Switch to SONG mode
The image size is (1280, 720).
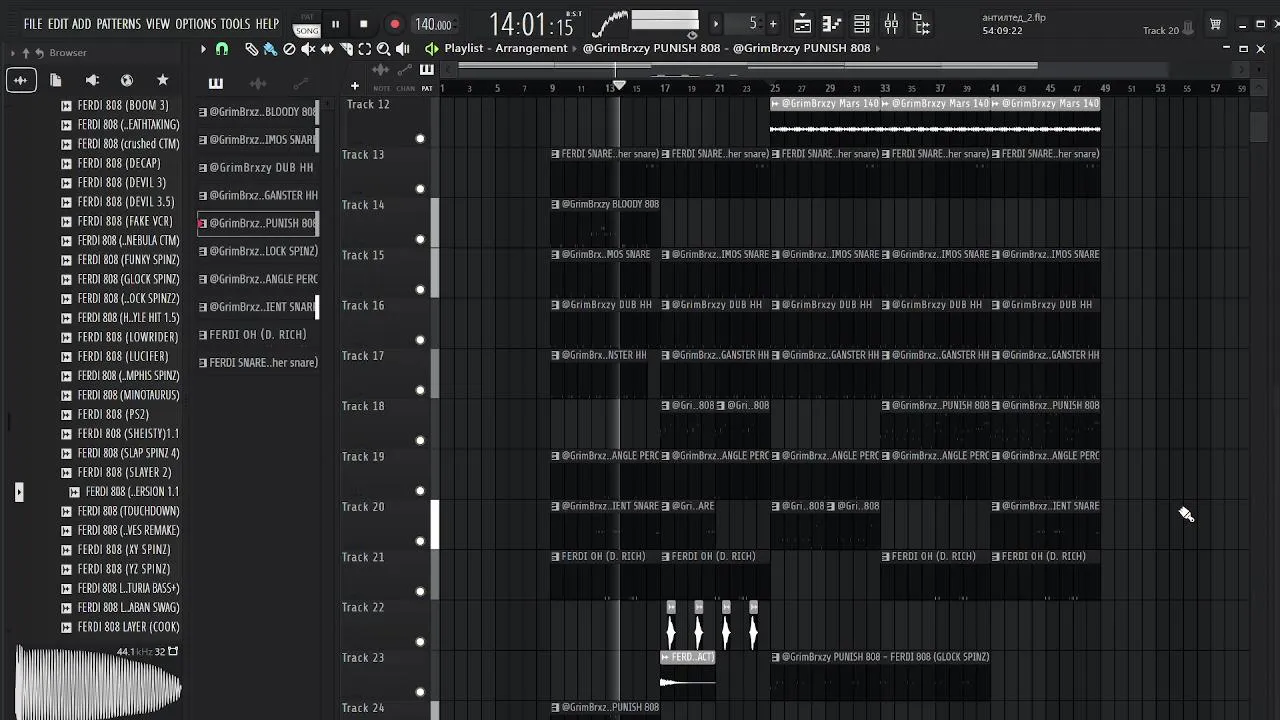[307, 31]
